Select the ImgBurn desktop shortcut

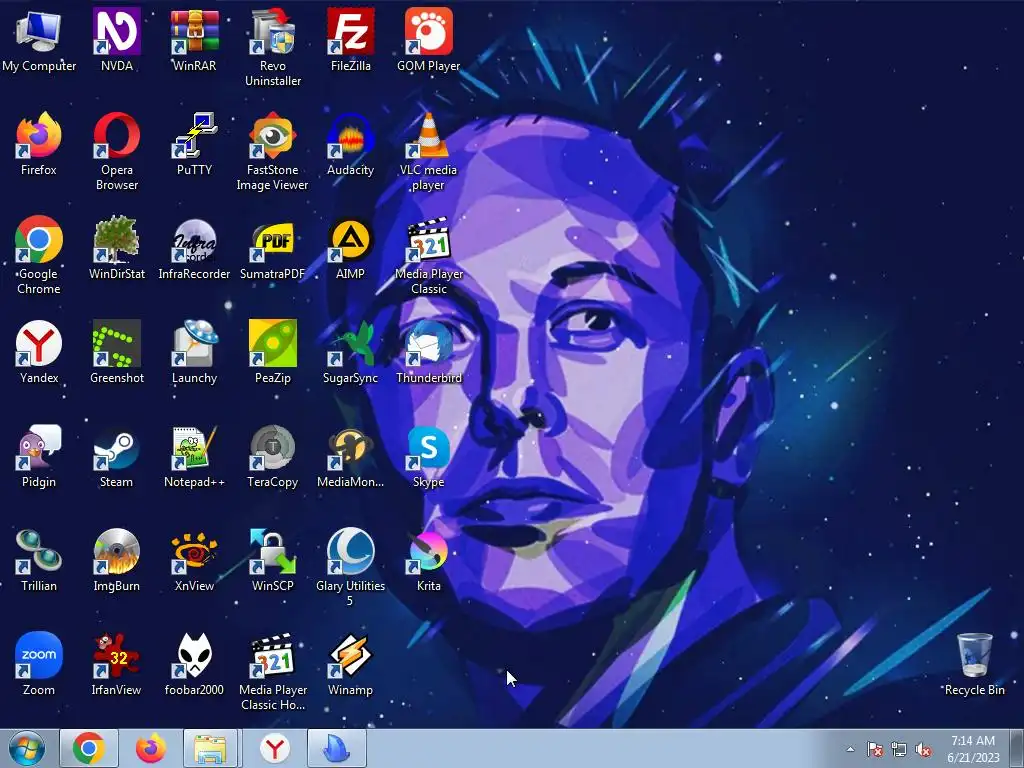point(116,560)
